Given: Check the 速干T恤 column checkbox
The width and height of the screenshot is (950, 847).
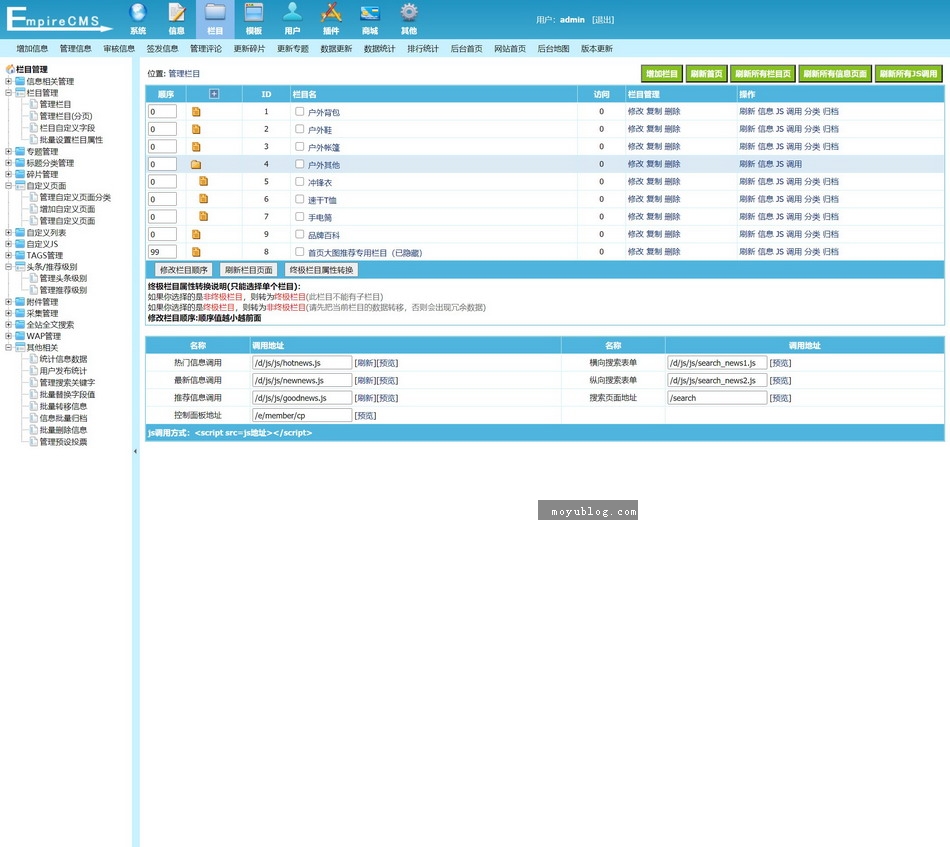Looking at the screenshot, I should (299, 199).
